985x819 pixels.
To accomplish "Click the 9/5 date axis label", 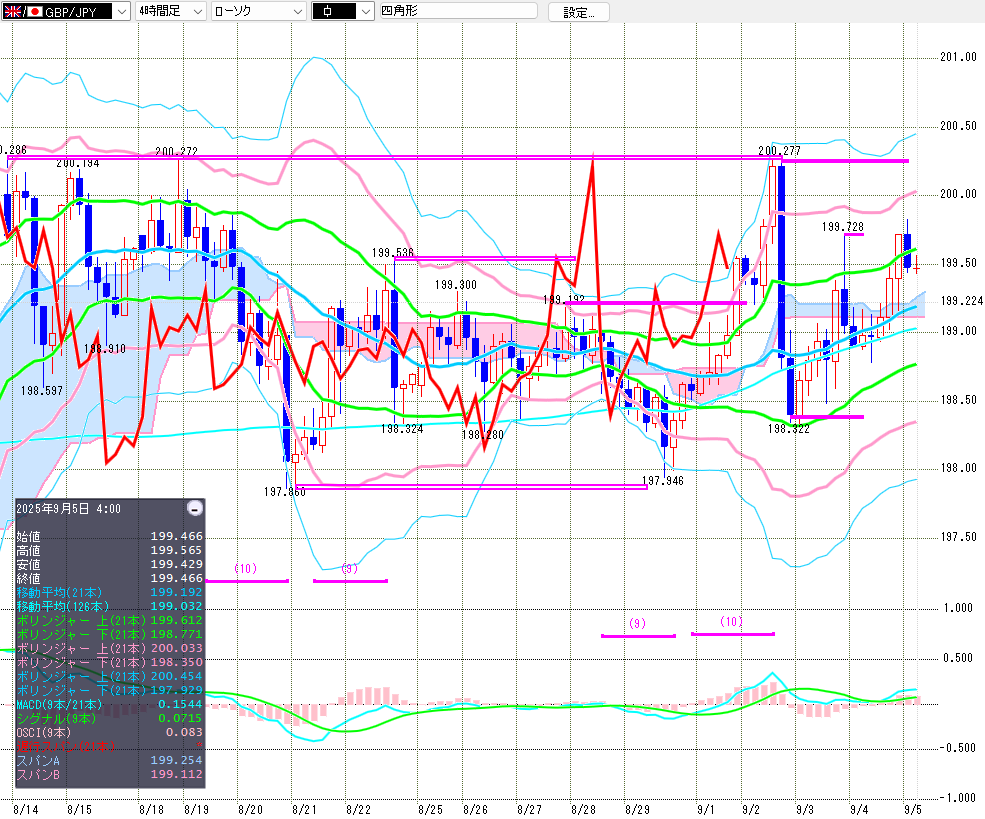I will coord(912,810).
